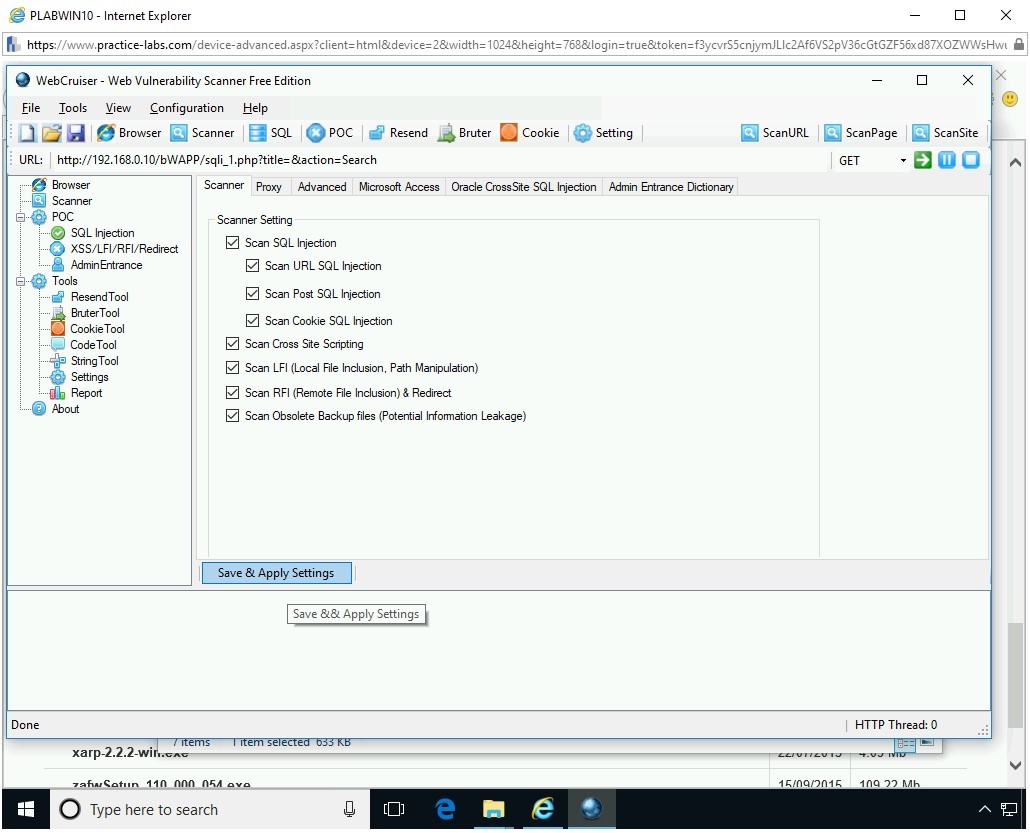
Task: Select Settings in the tree
Action: click(89, 378)
